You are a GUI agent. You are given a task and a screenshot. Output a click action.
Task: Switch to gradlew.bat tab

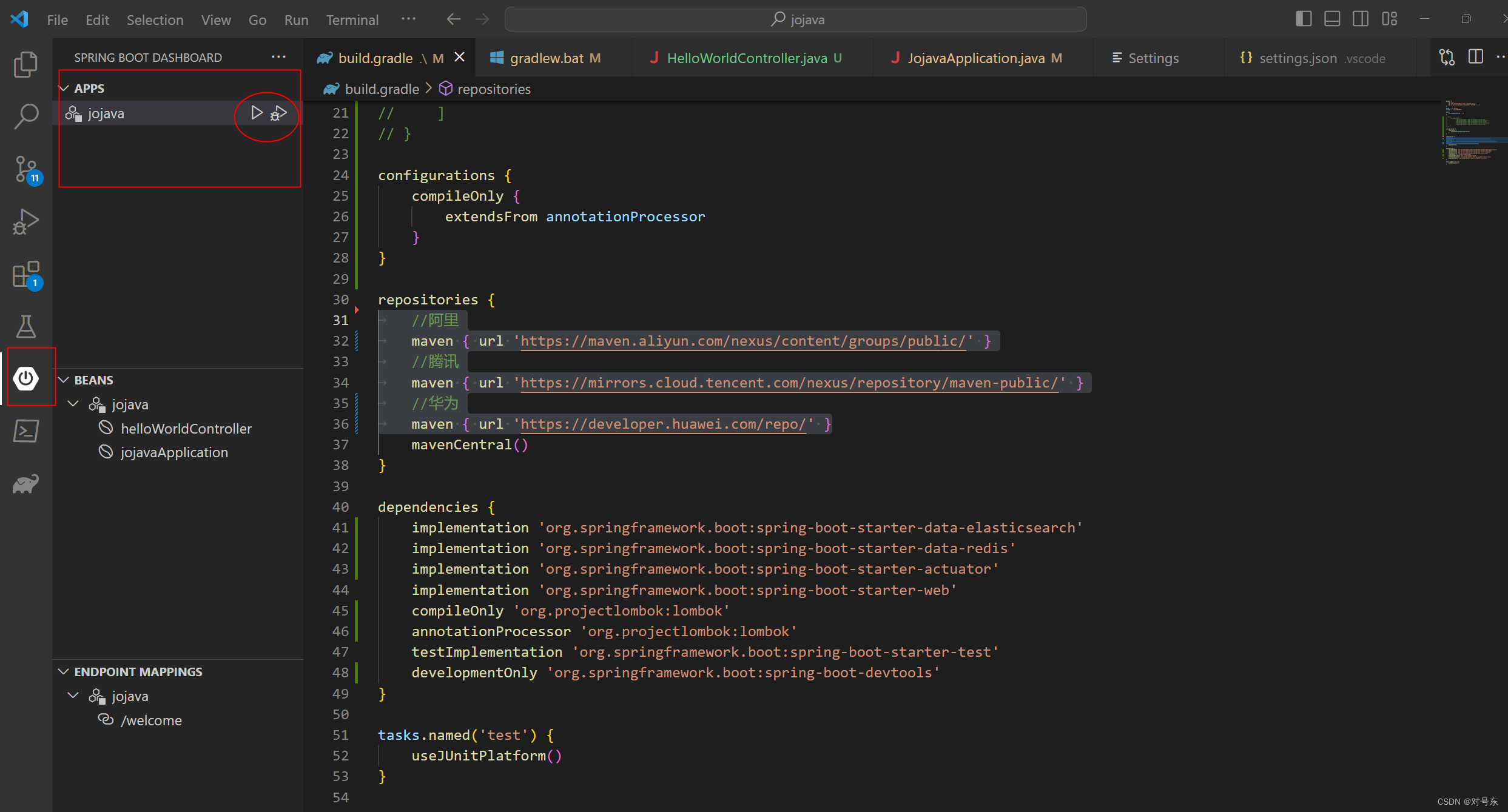553,58
